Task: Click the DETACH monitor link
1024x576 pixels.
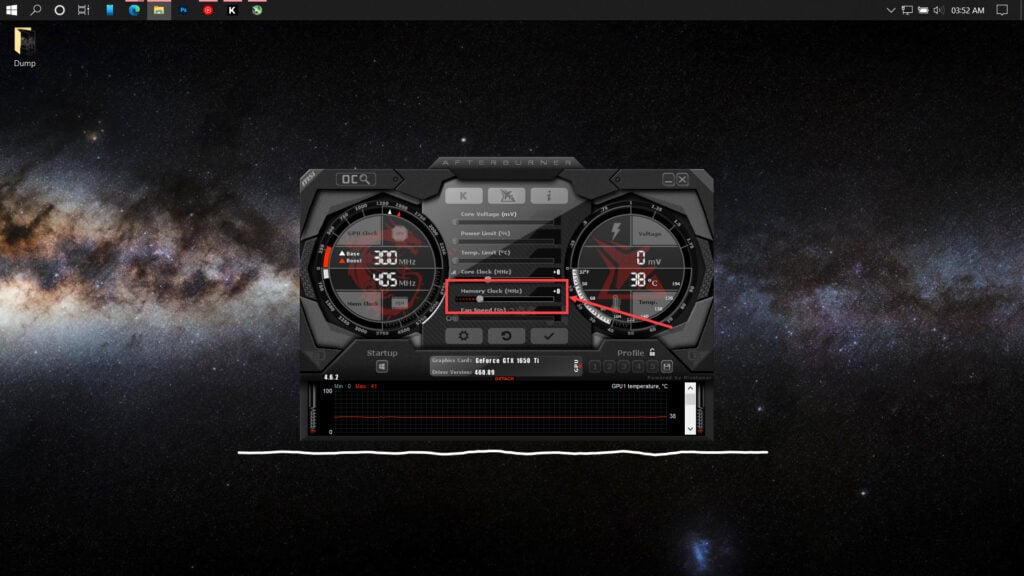Action: tap(504, 379)
